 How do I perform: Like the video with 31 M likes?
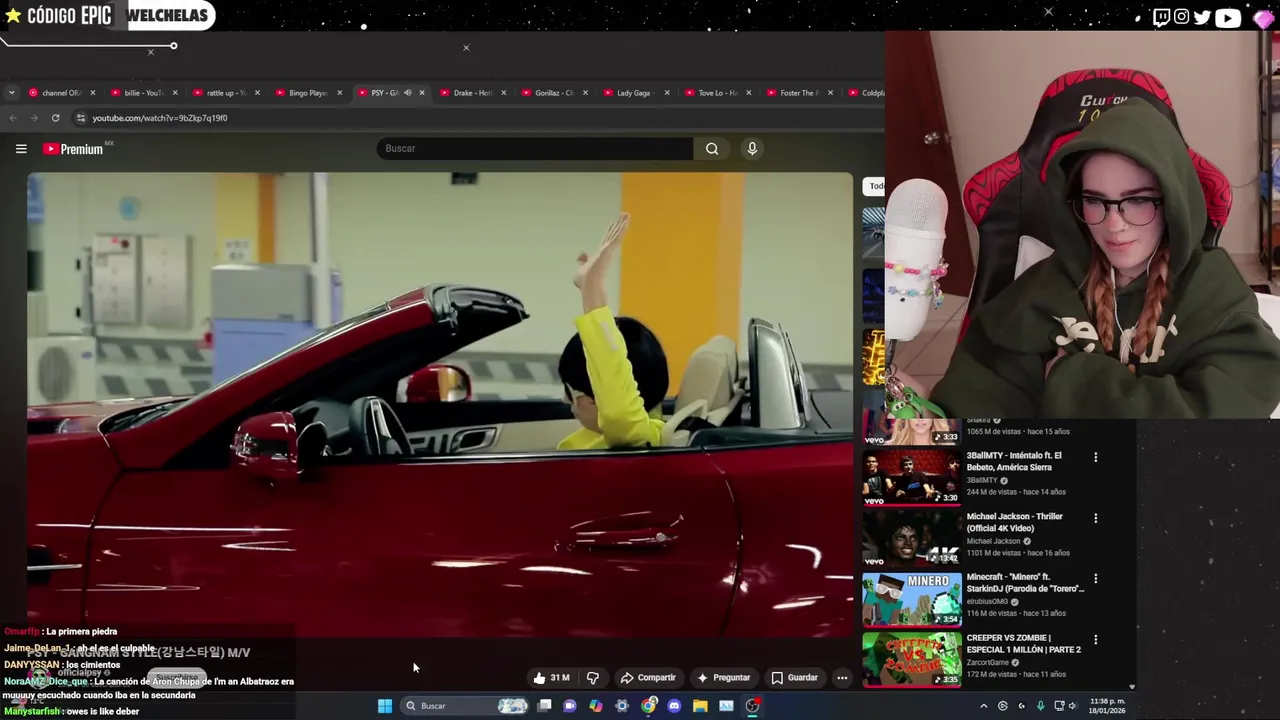tap(551, 678)
